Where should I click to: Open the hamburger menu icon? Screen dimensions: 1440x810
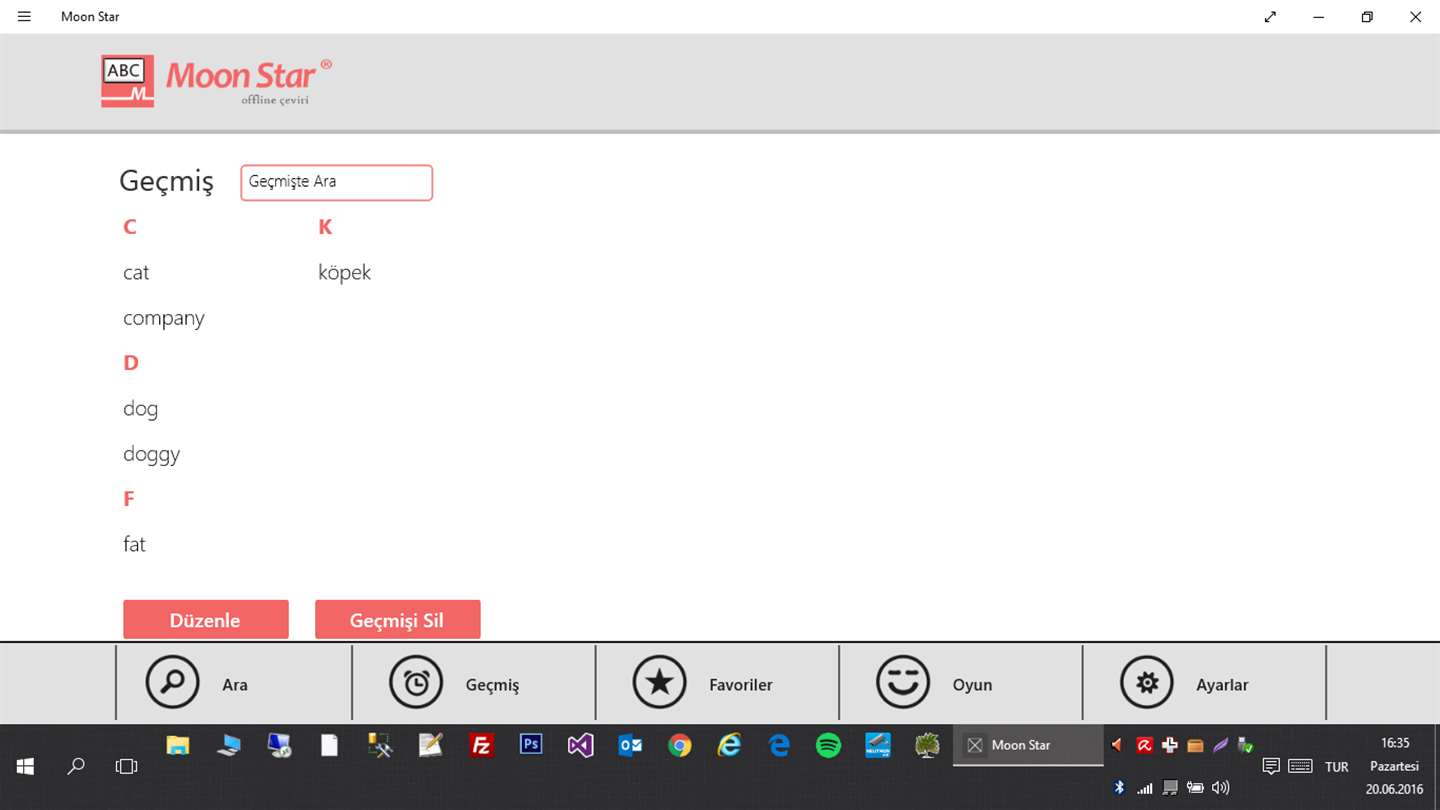(24, 17)
